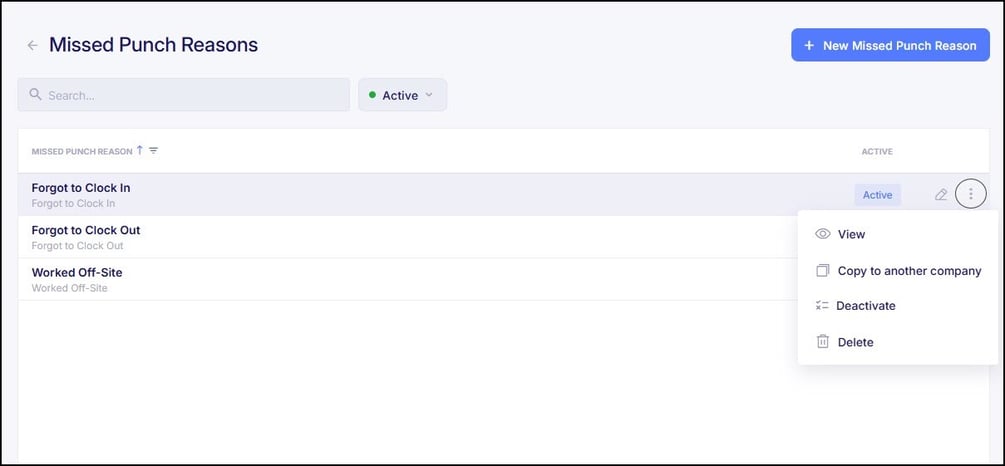
Task: Choose Delete in the row menu
Action: 855,342
